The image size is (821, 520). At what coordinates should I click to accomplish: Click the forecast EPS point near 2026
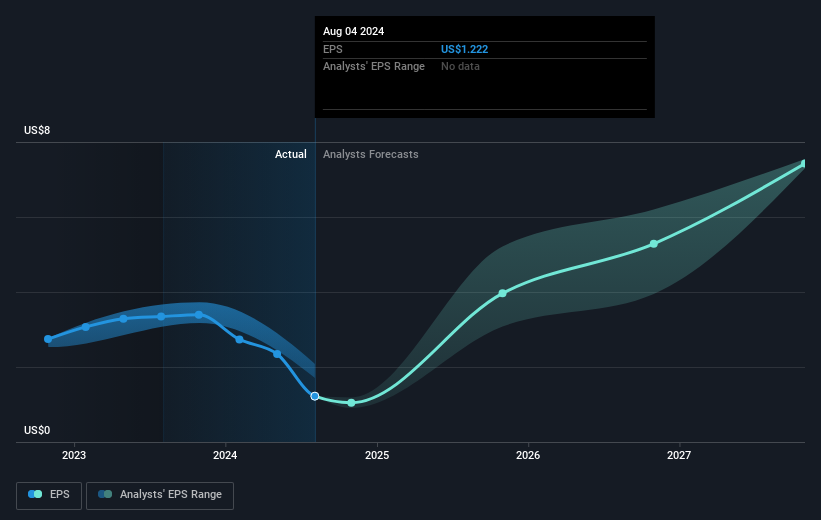click(503, 293)
